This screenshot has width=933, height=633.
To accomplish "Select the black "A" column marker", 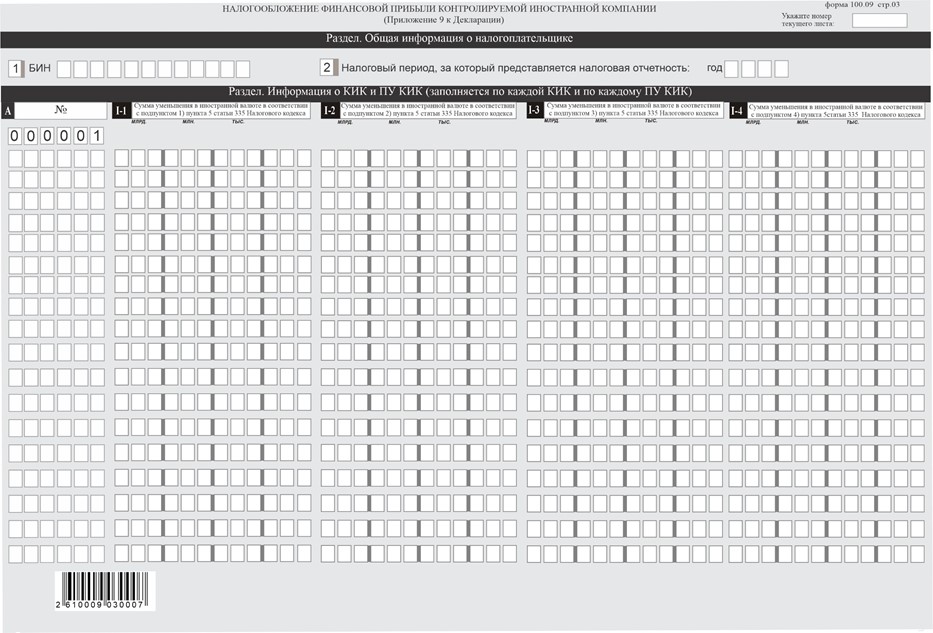I will (x=8, y=110).
